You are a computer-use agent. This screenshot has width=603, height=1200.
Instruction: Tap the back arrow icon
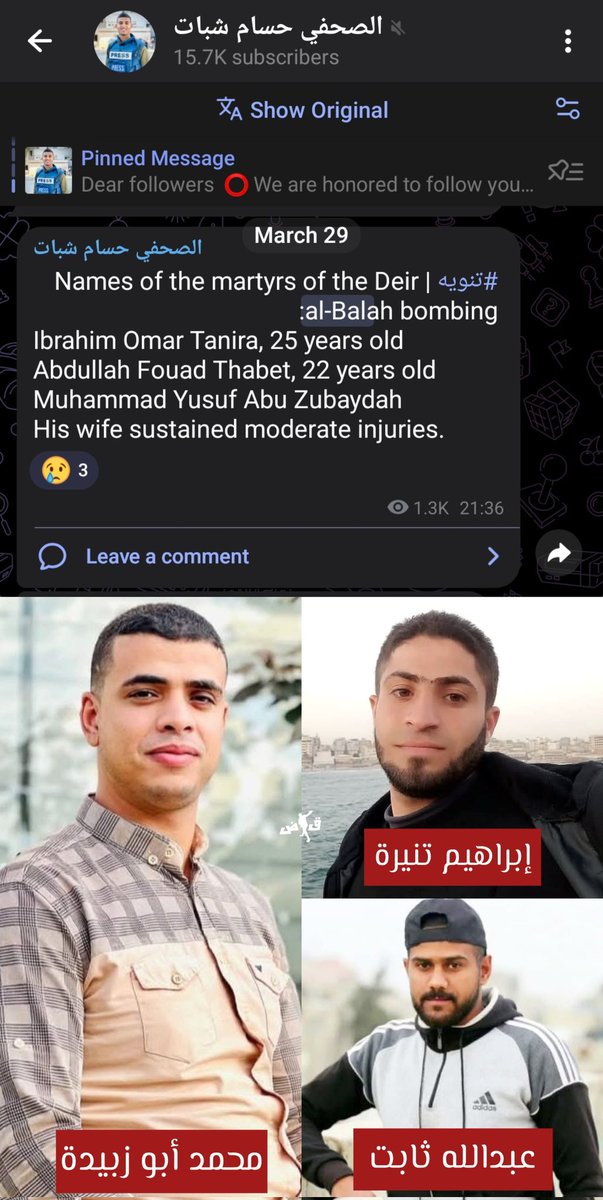pos(40,42)
